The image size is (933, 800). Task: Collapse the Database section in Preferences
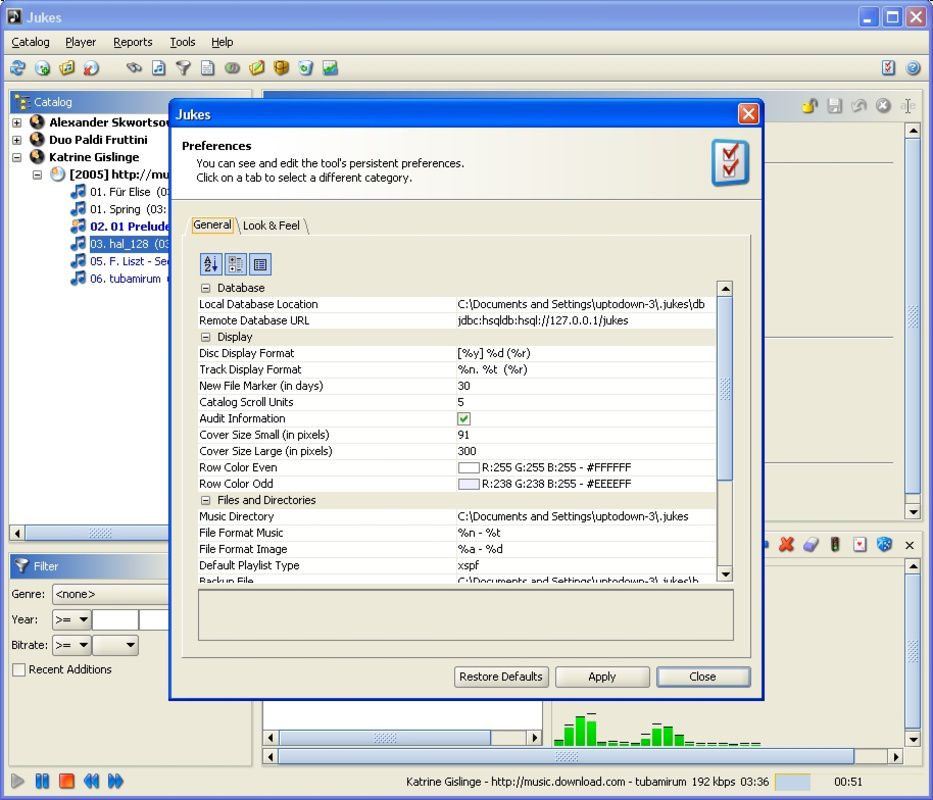(x=205, y=288)
